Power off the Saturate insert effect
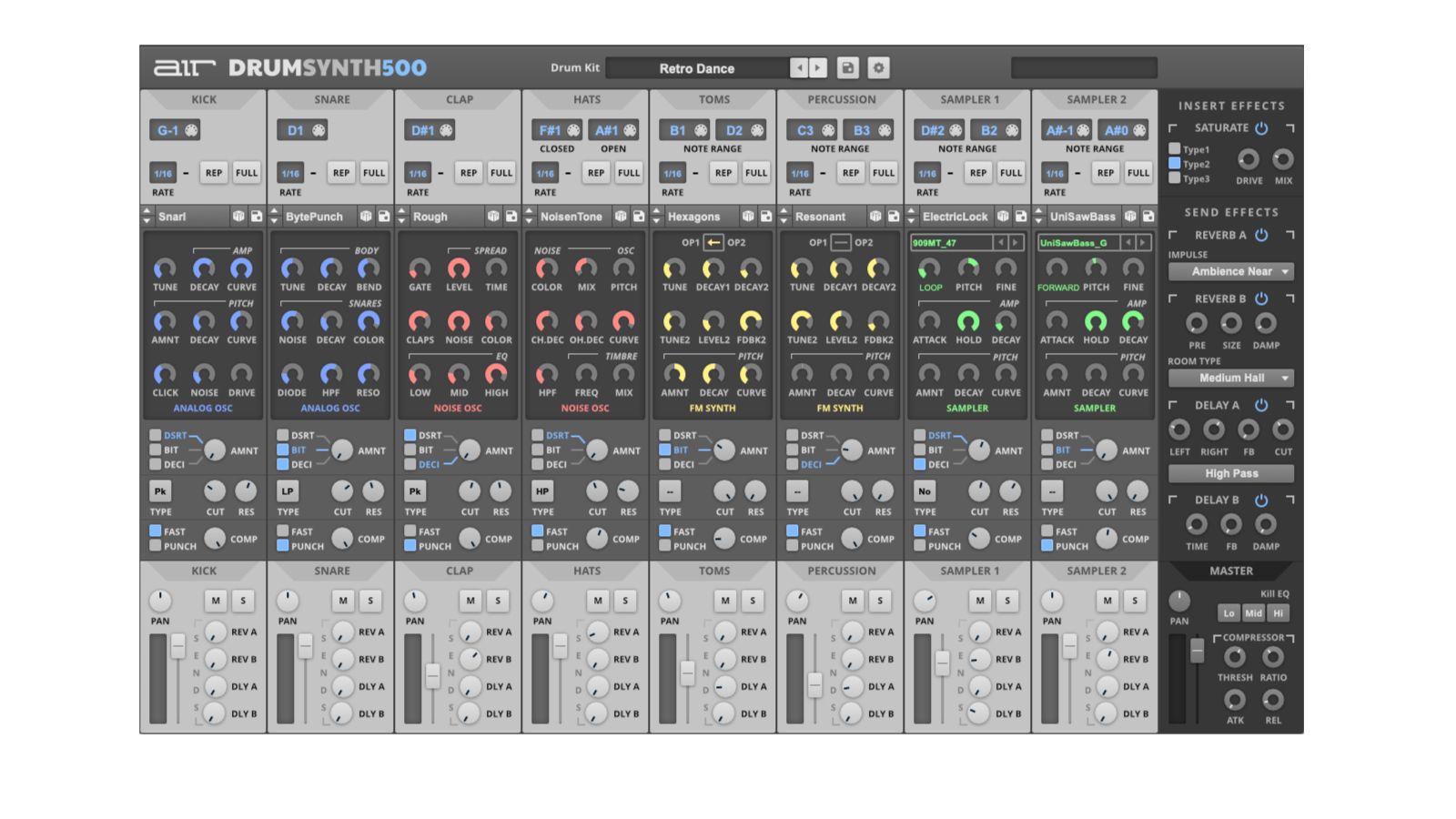 [x=1259, y=128]
